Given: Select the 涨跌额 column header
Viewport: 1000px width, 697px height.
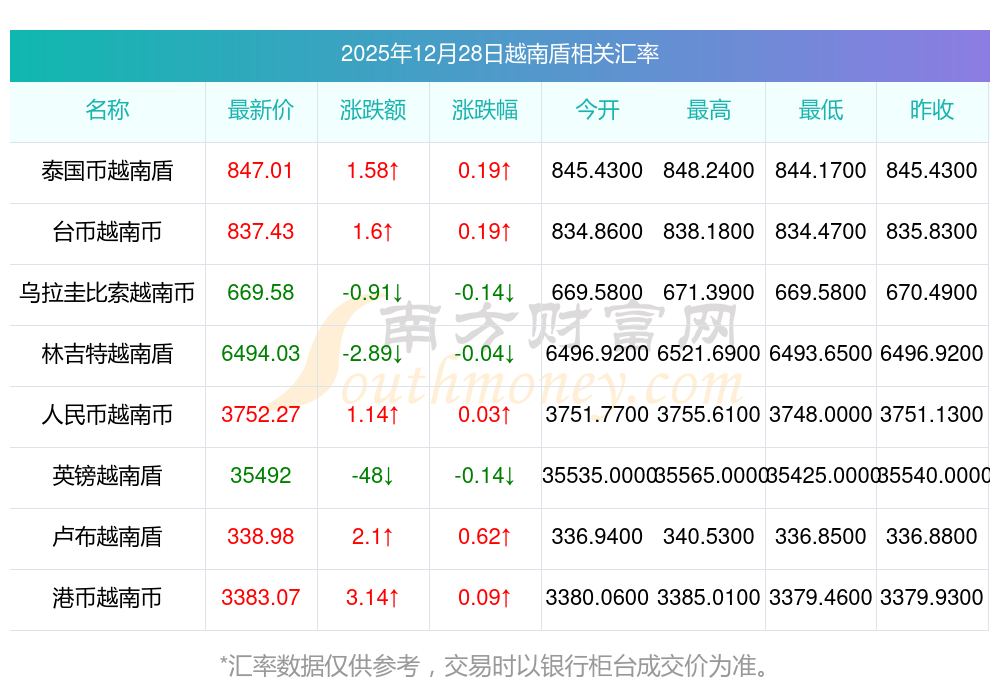Looking at the screenshot, I should point(373,110).
